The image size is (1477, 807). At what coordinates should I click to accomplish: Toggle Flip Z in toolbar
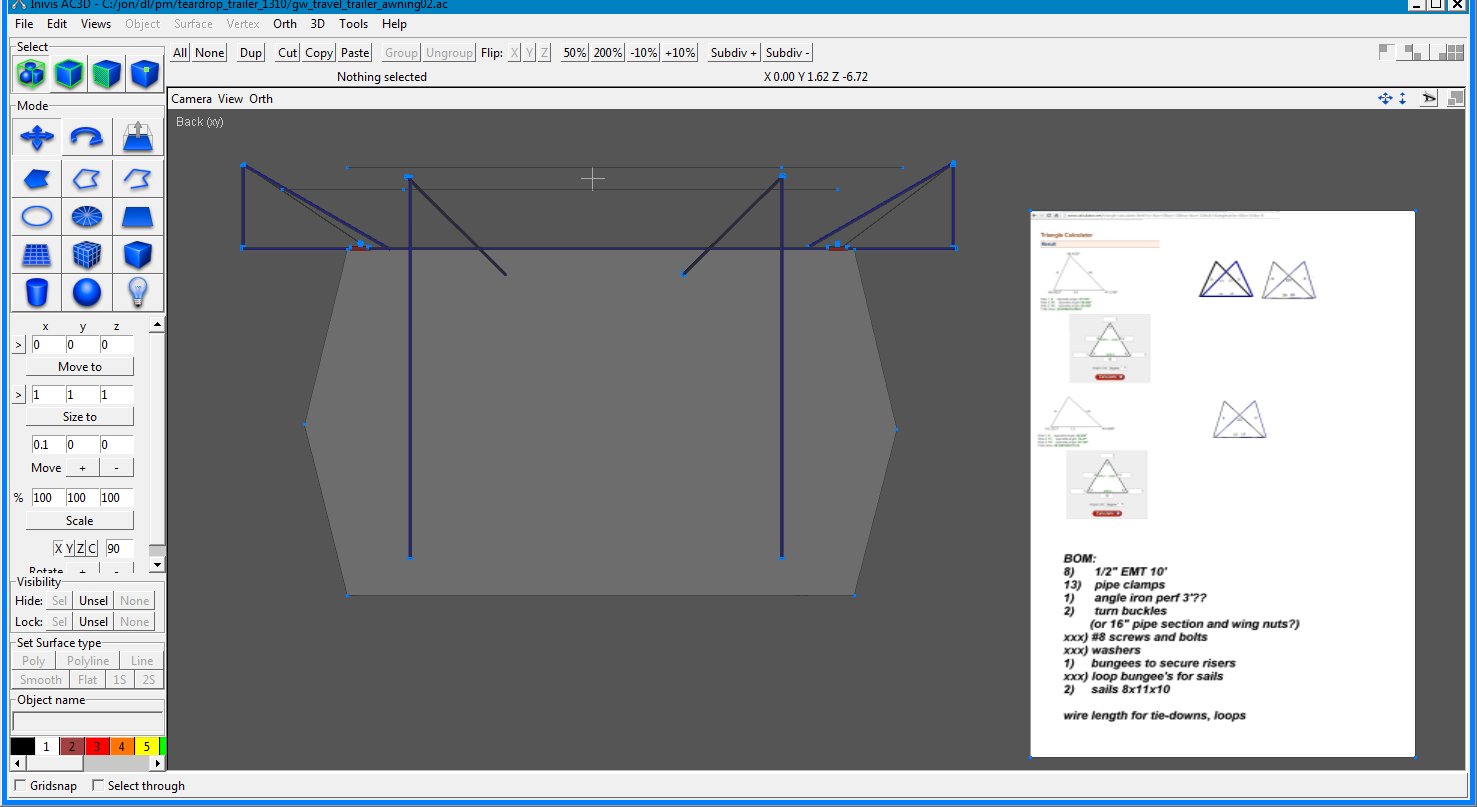[544, 53]
